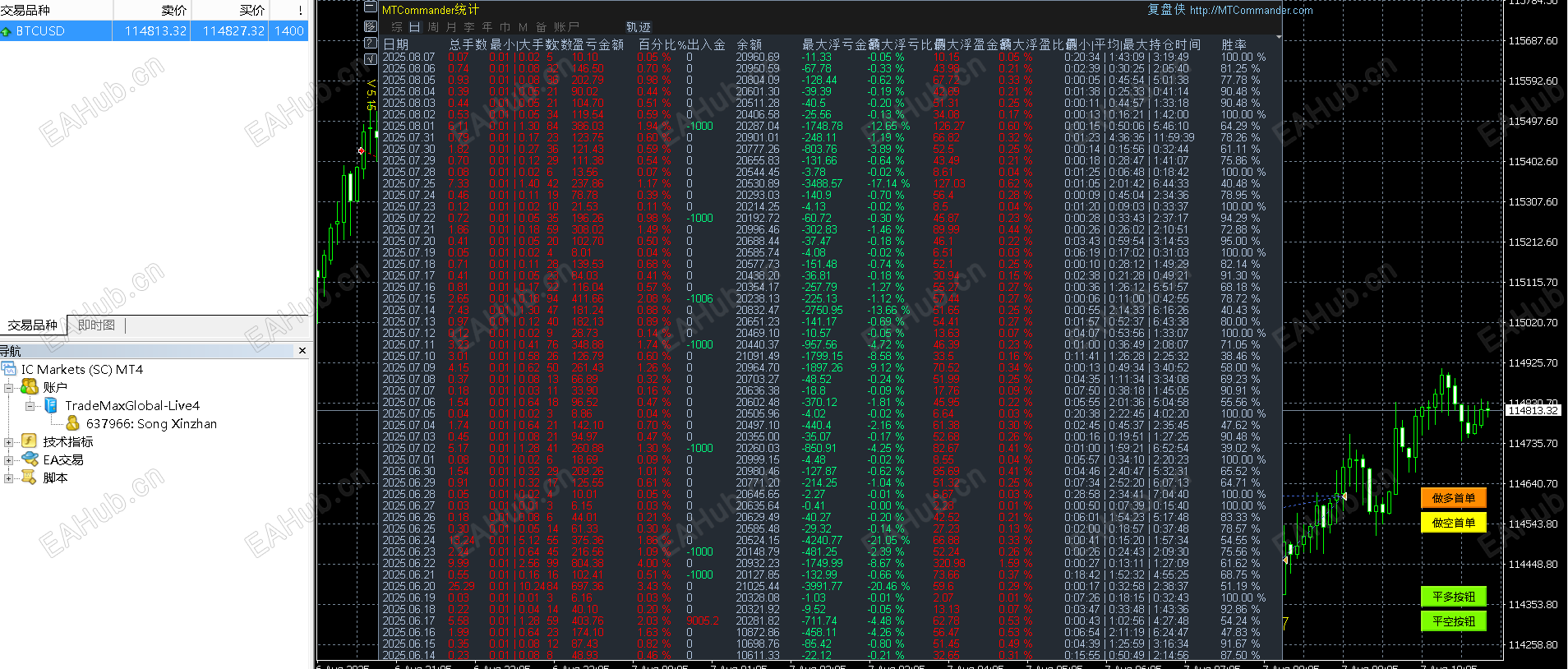1568x669 pixels.
Task: Click the 余额 column header
Action: pyautogui.click(x=749, y=44)
